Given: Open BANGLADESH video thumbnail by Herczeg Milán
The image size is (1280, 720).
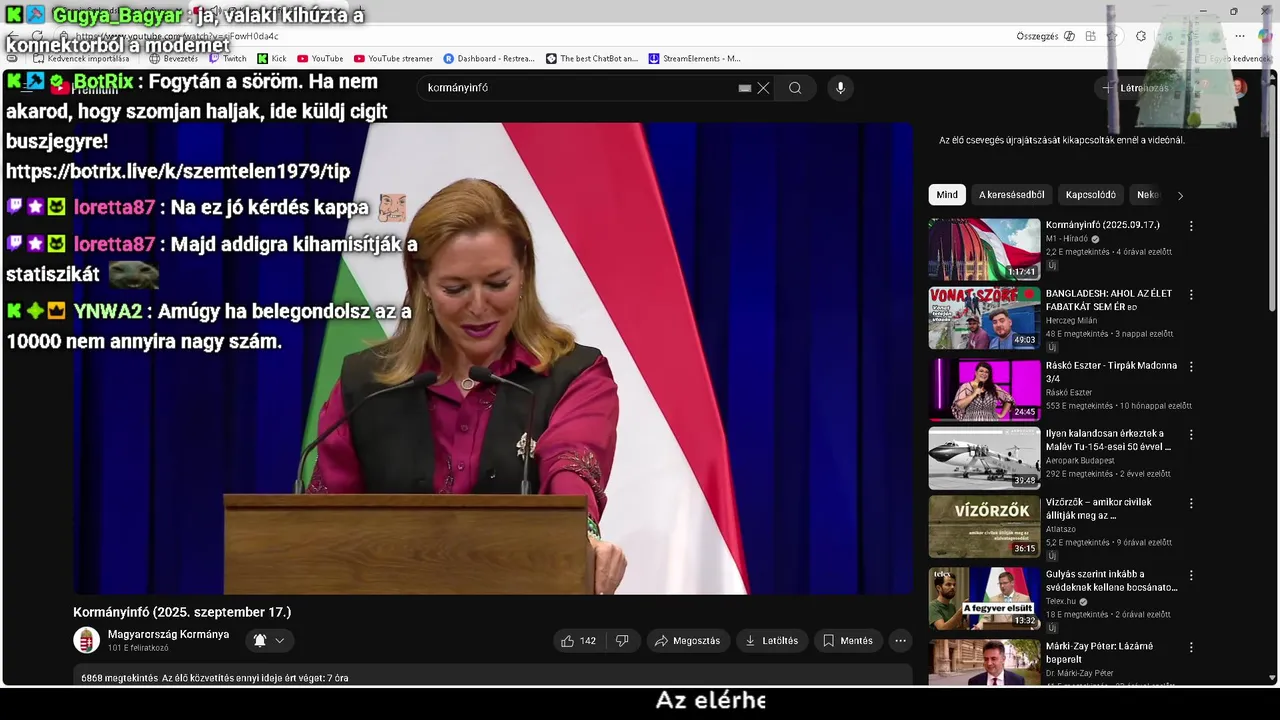Looking at the screenshot, I should point(984,318).
